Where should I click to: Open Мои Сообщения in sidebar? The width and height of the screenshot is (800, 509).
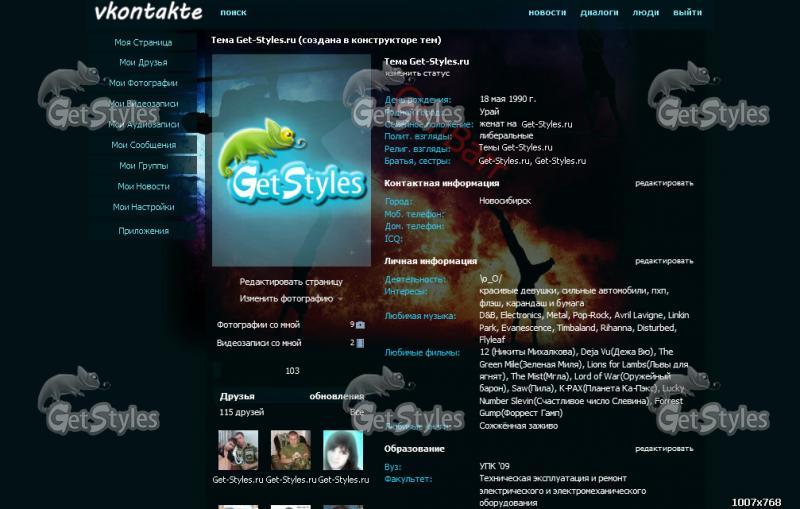click(x=143, y=145)
